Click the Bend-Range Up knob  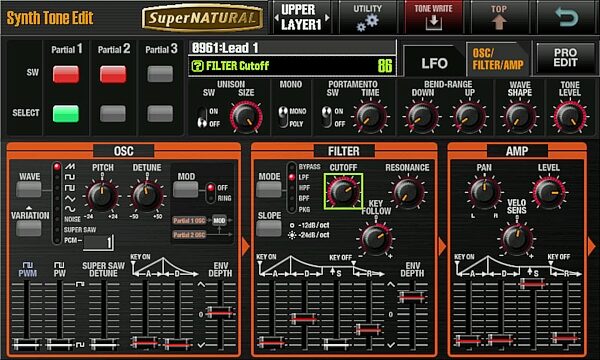pyautogui.click(x=469, y=117)
